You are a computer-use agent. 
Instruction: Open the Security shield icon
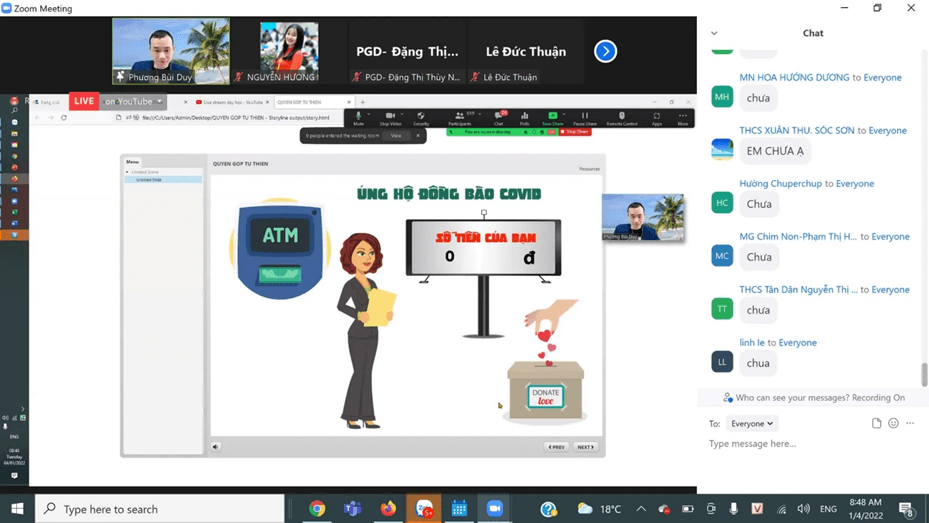[x=421, y=116]
